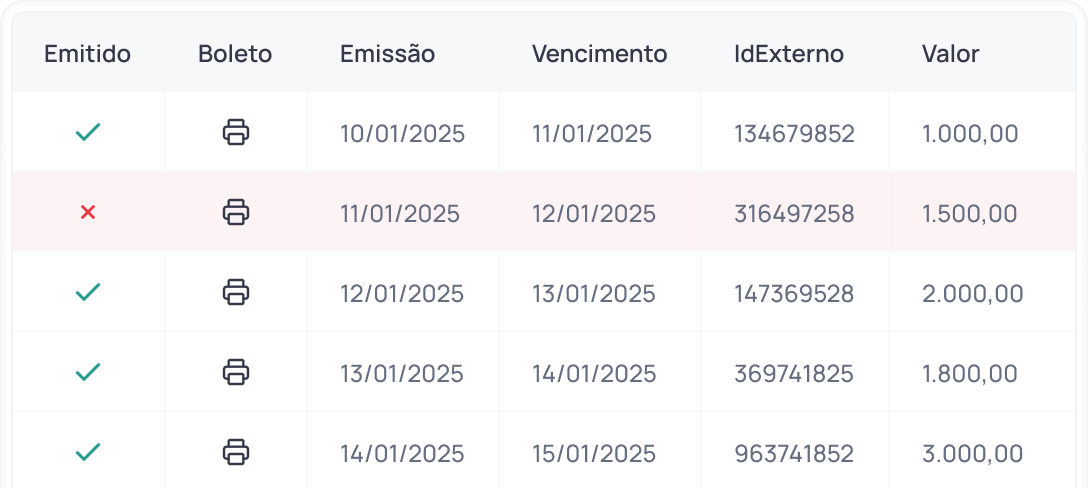Click the 1.500,00 value cell
Viewport: 1088px width, 488px height.
click(969, 214)
